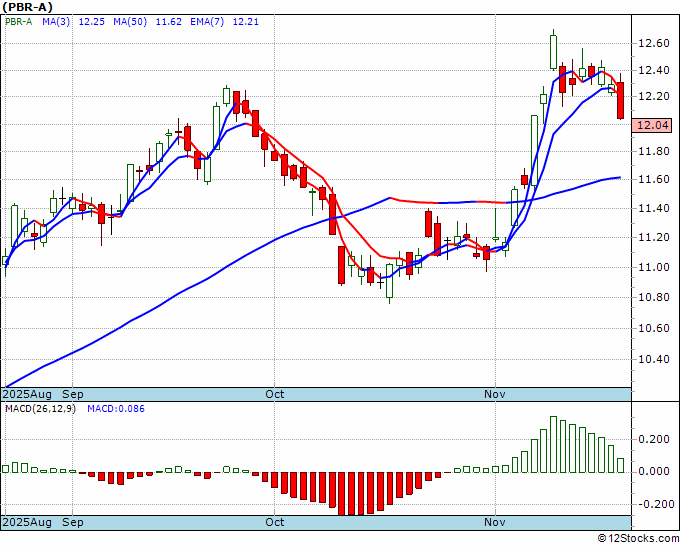
Task: Click 2025Aug label on MACD panel axis
Action: 27,522
